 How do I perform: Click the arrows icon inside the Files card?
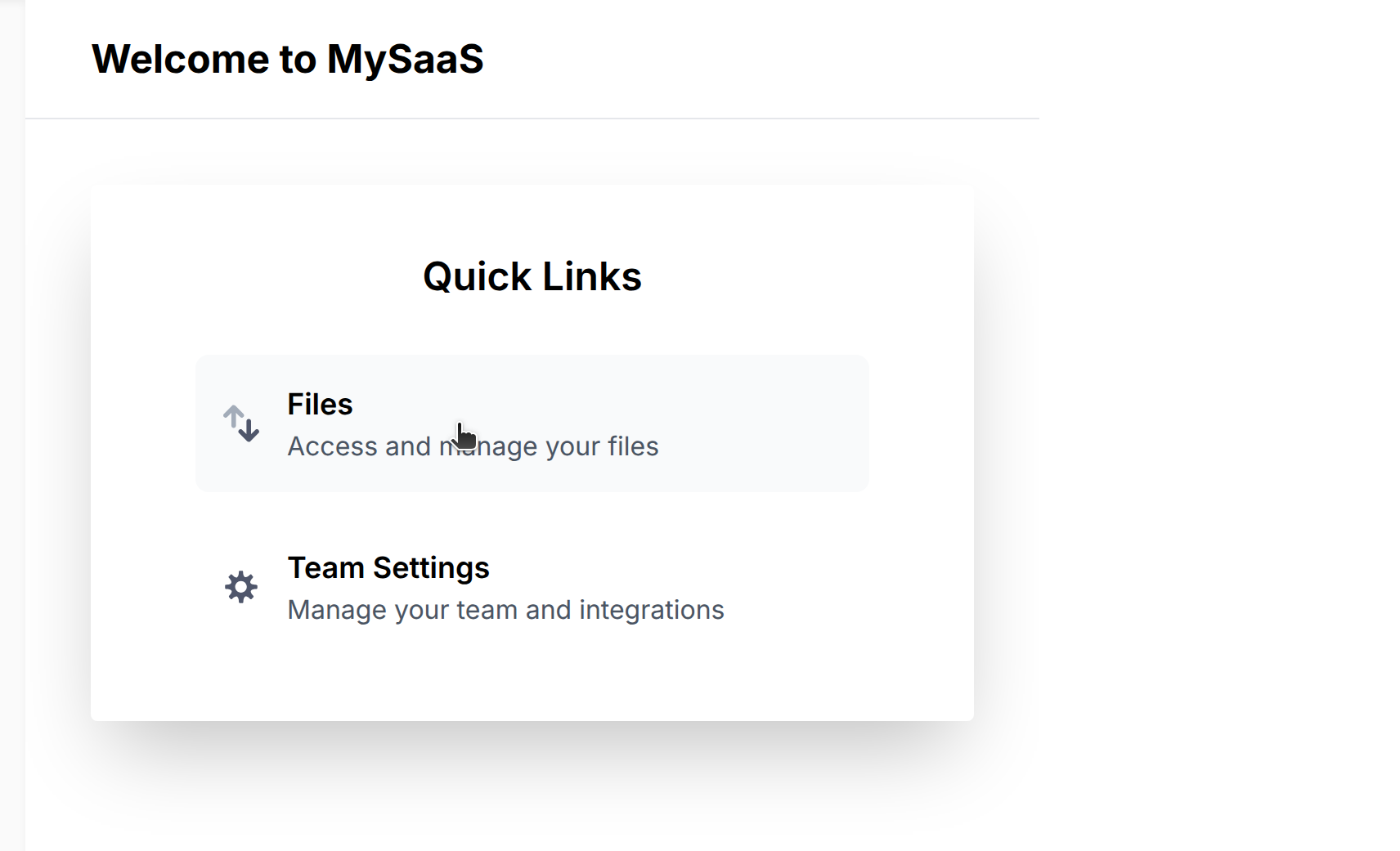(240, 423)
